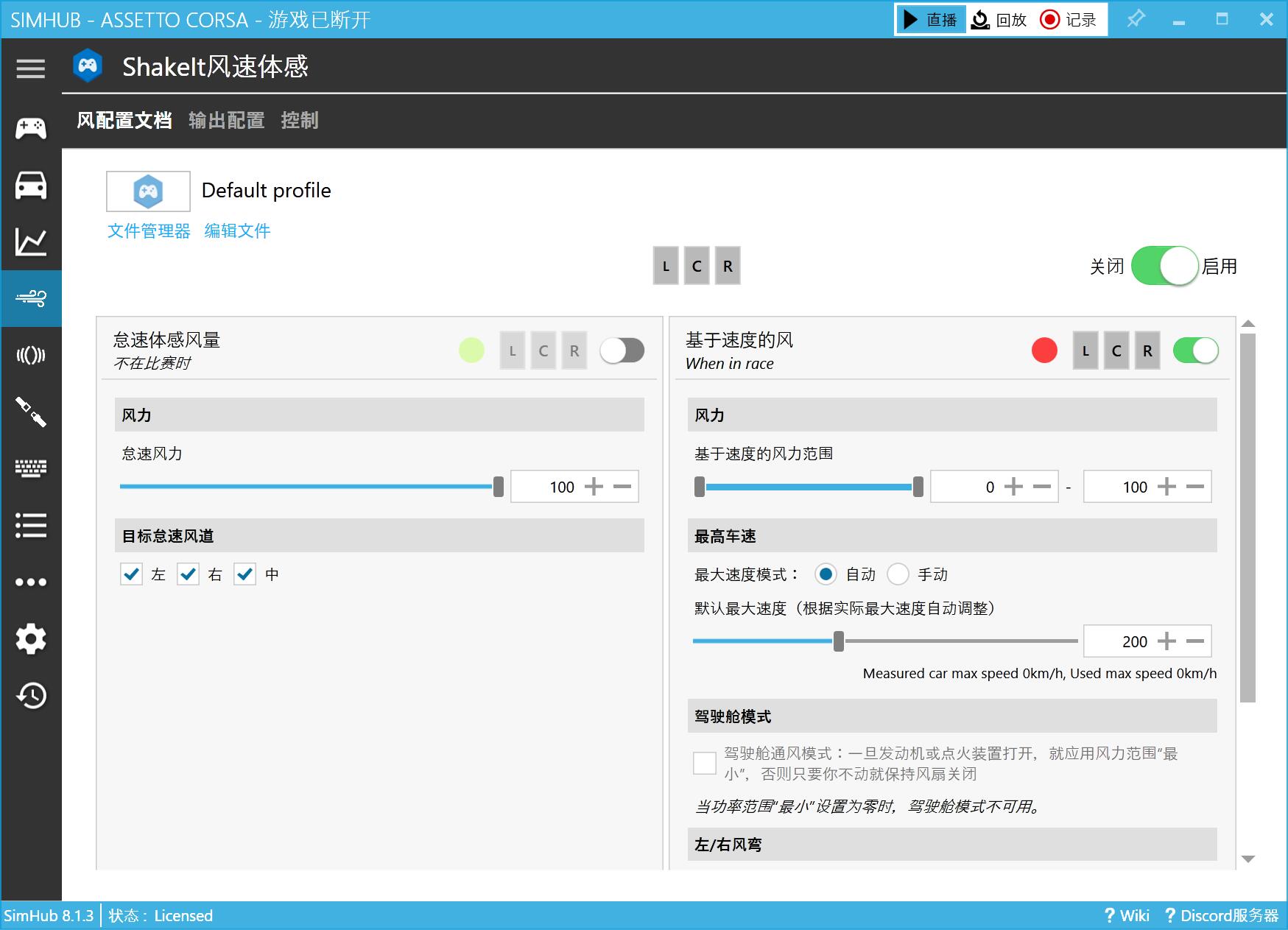
Task: Open the Discord服务器 link
Action: [x=1222, y=915]
